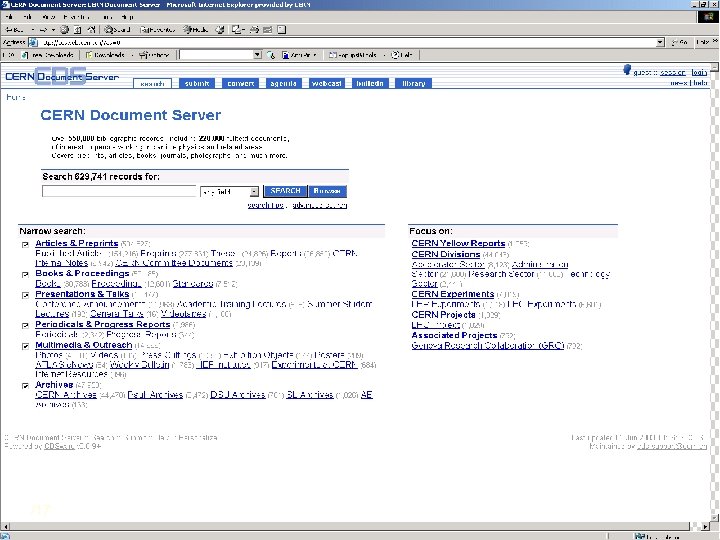The width and height of the screenshot is (720, 540).
Task: Switch to the library tab
Action: click(x=414, y=84)
